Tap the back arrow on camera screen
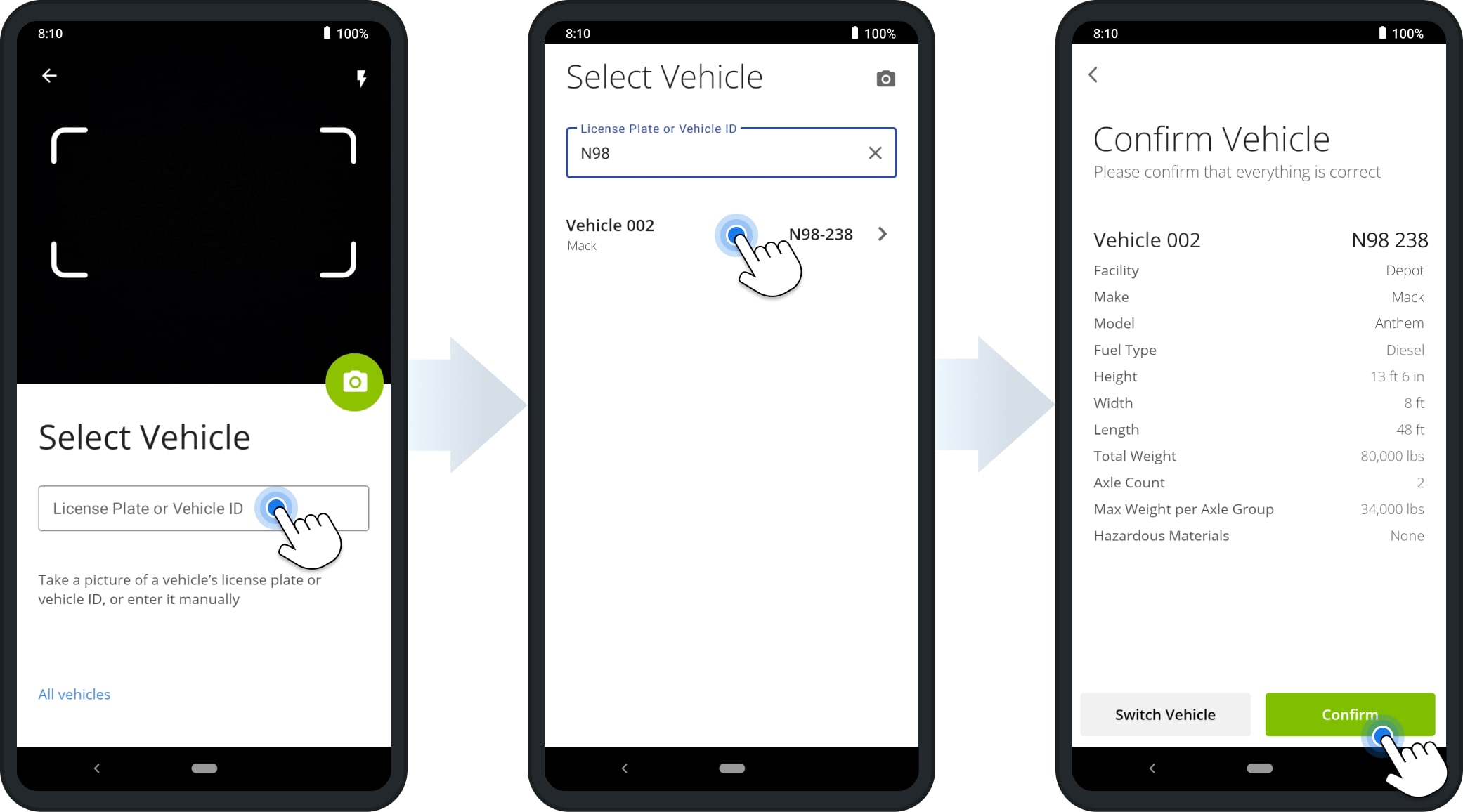Image resolution: width=1463 pixels, height=812 pixels. point(50,75)
